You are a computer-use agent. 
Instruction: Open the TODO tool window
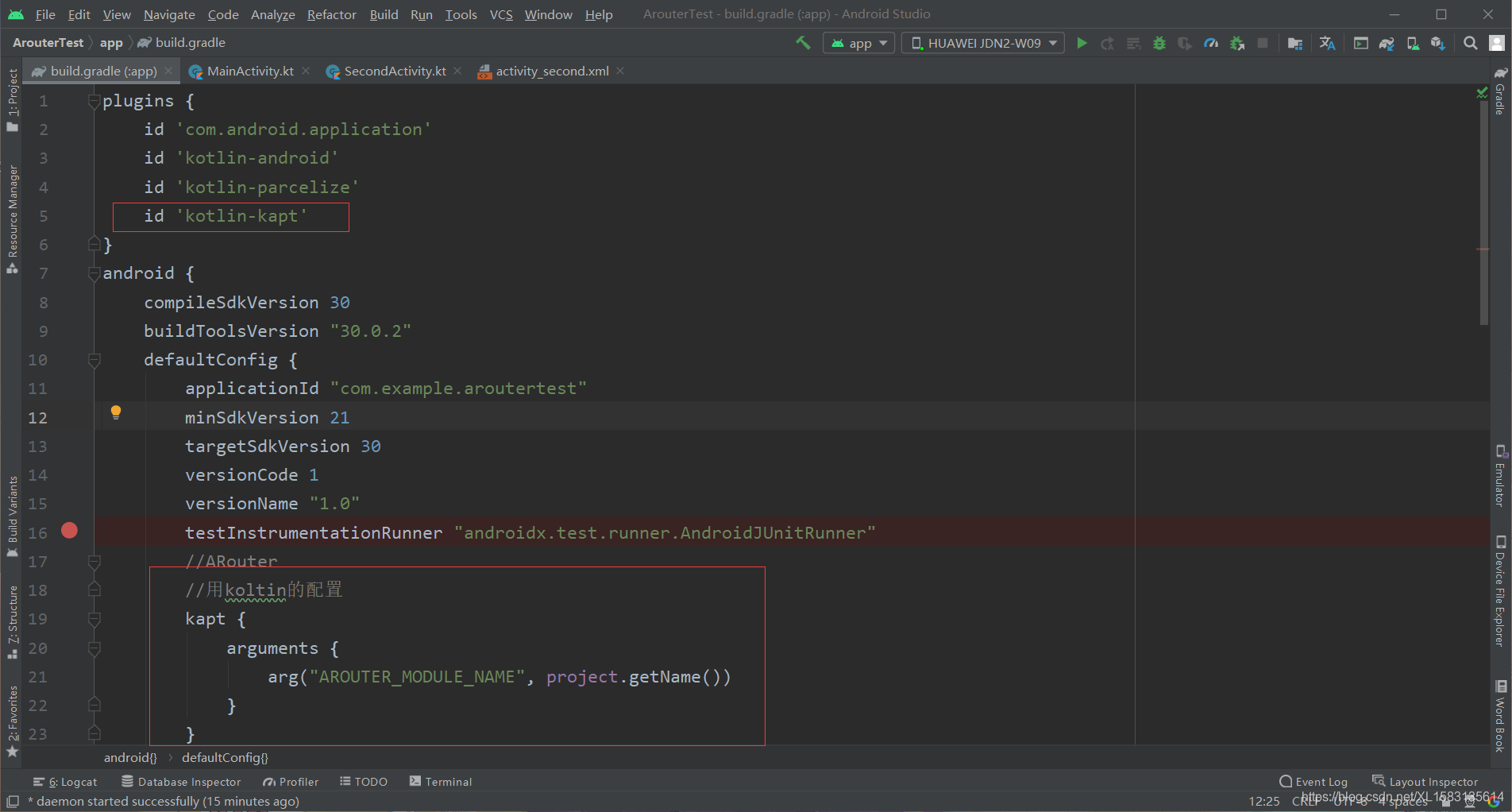pyautogui.click(x=364, y=782)
